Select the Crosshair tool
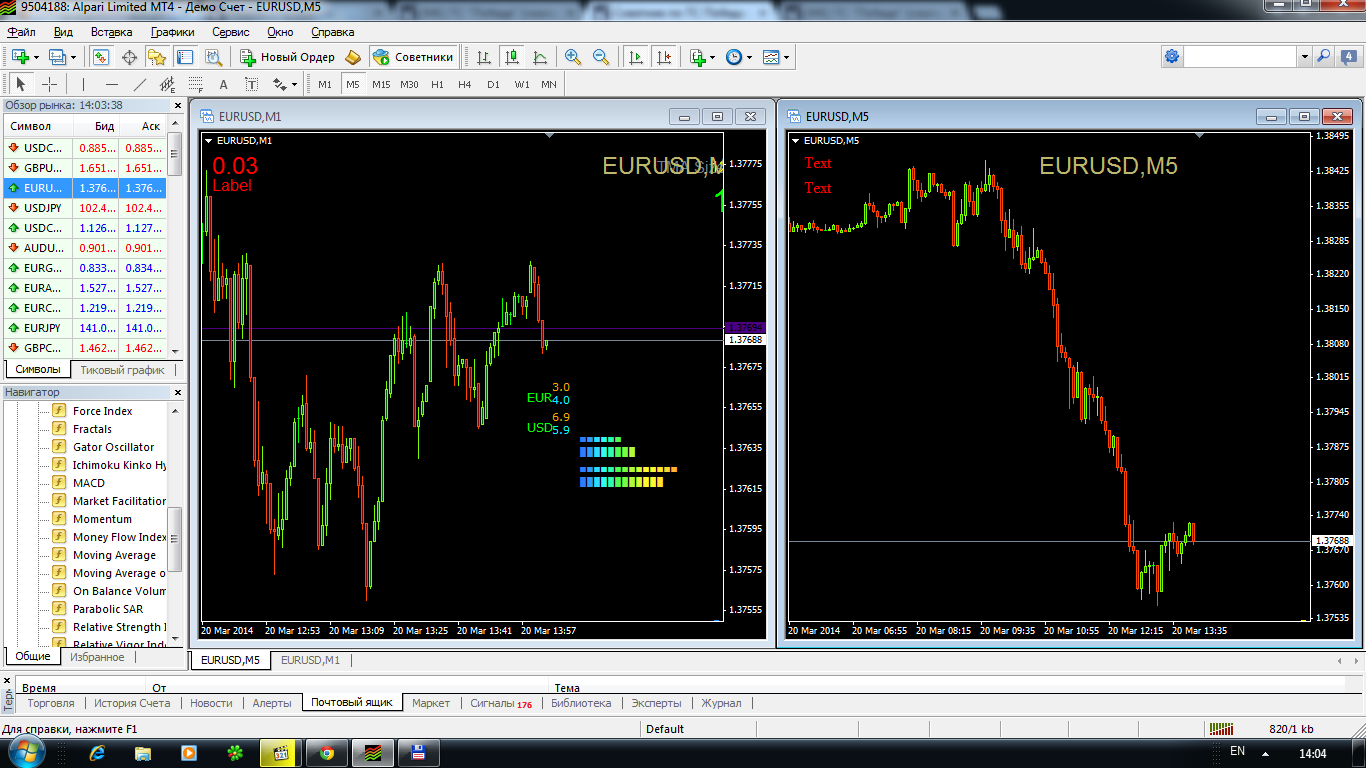Image resolution: width=1366 pixels, height=768 pixels. pos(49,84)
